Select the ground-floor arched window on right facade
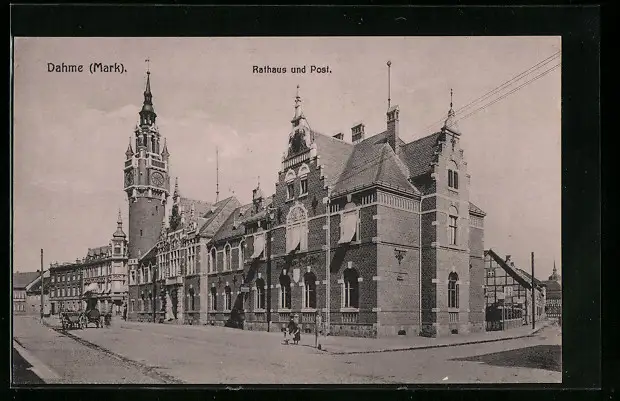The width and height of the screenshot is (620, 401). tap(453, 291)
